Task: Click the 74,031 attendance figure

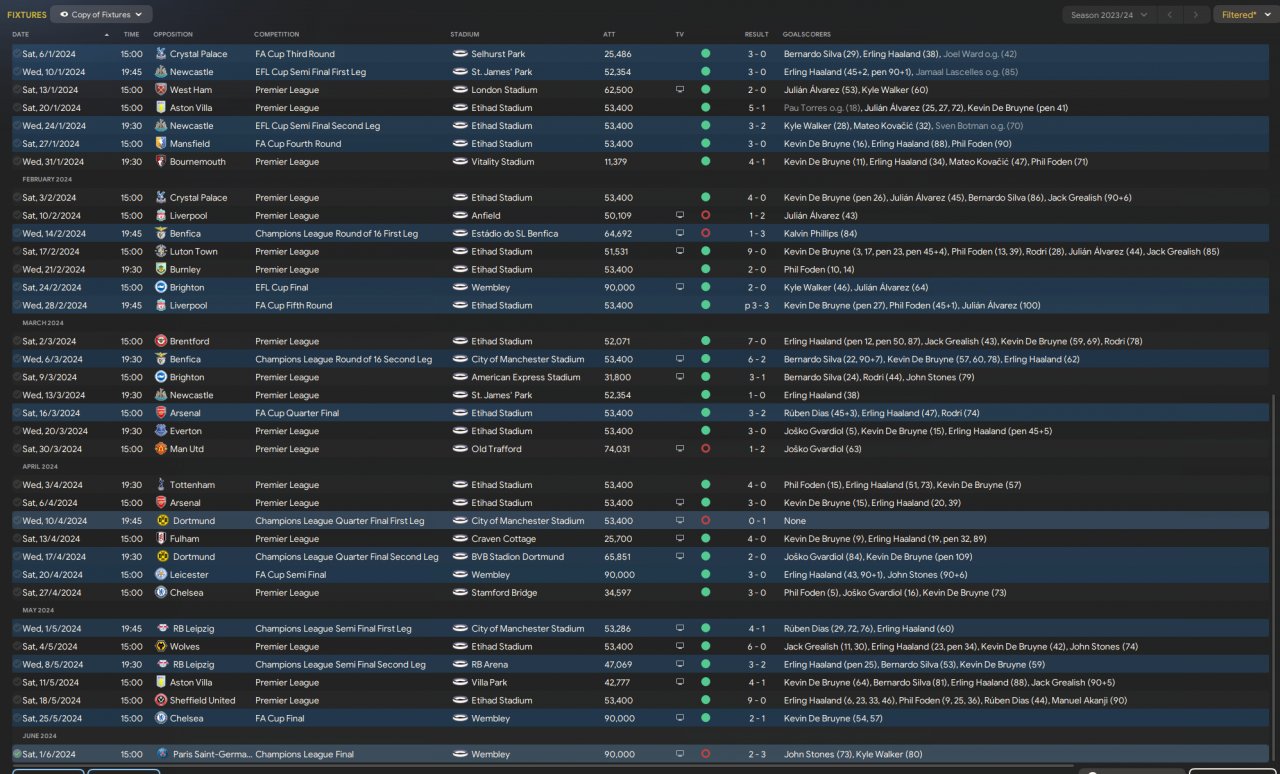Action: coord(618,449)
